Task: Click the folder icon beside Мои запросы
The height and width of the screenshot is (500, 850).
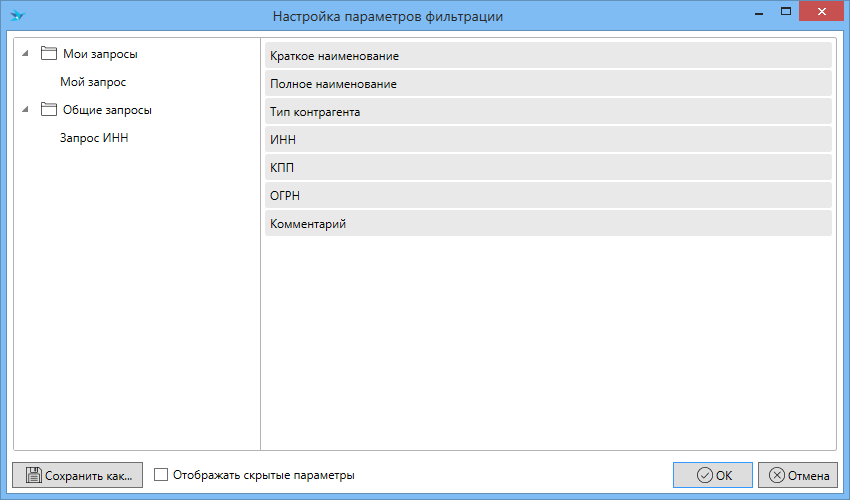Action: pos(49,54)
